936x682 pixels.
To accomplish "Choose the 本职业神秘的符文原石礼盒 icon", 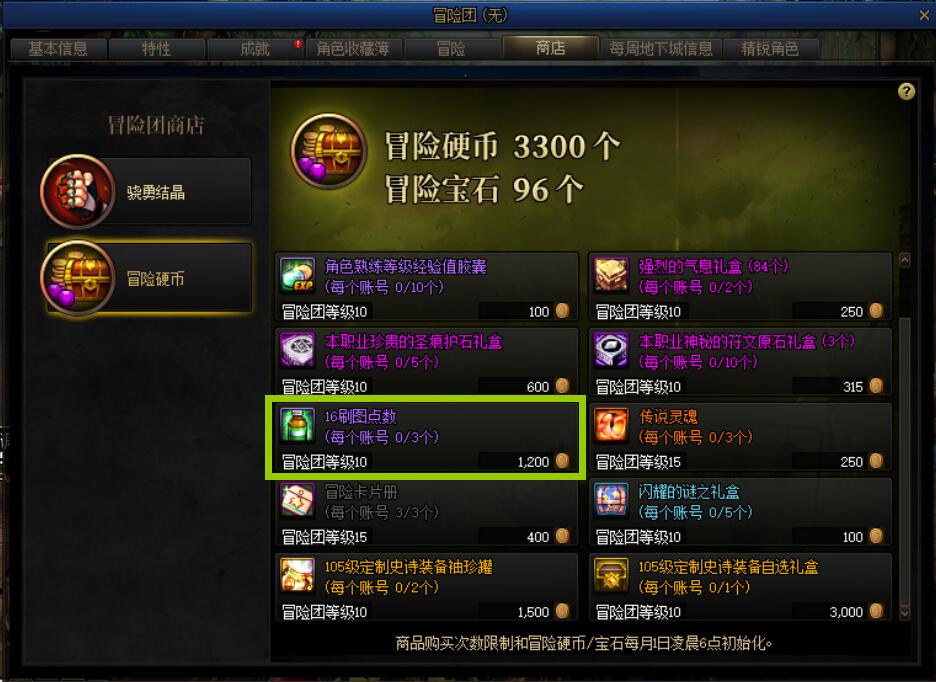I will pos(611,350).
